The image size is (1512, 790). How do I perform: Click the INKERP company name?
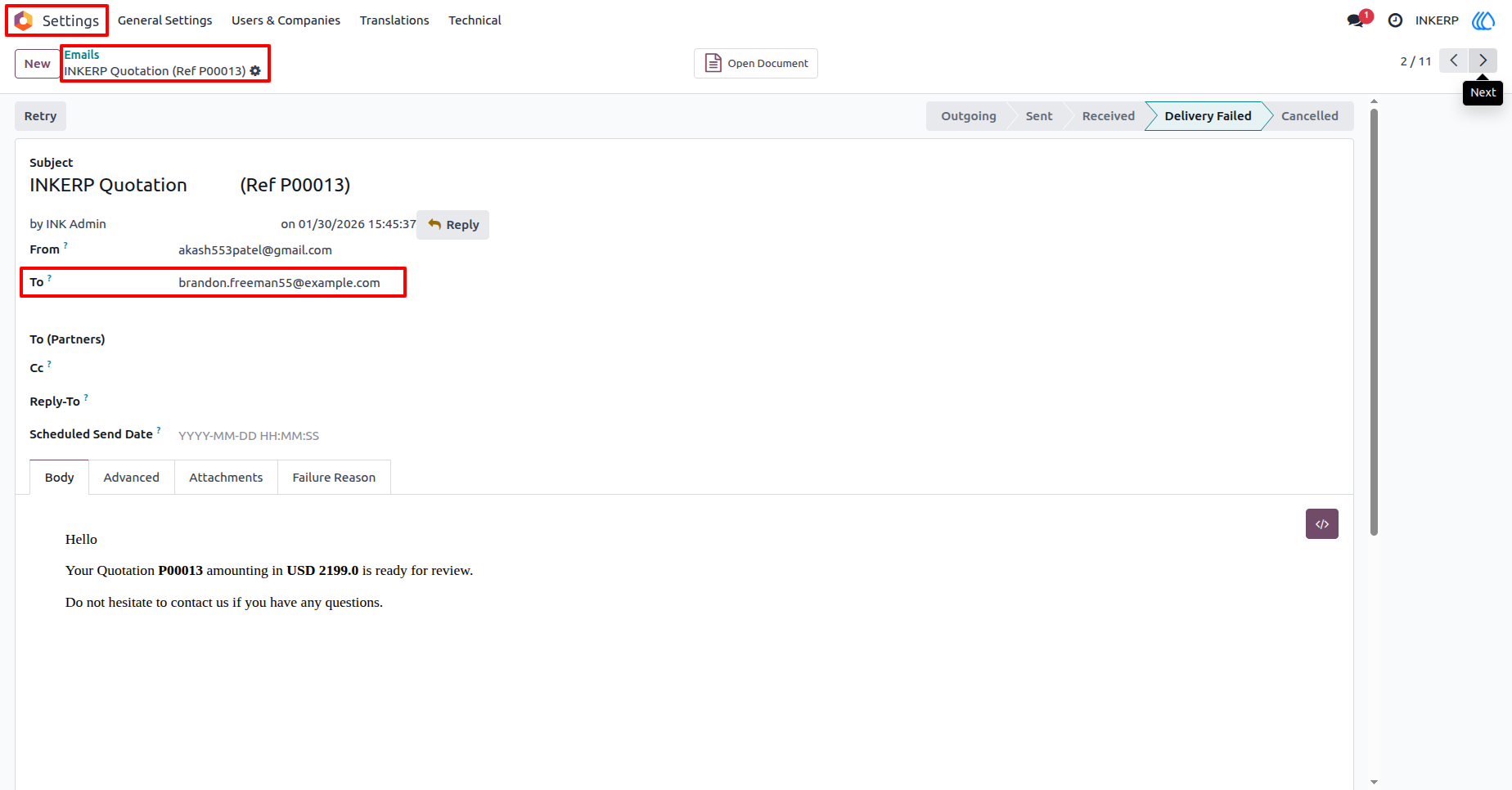click(x=1437, y=20)
